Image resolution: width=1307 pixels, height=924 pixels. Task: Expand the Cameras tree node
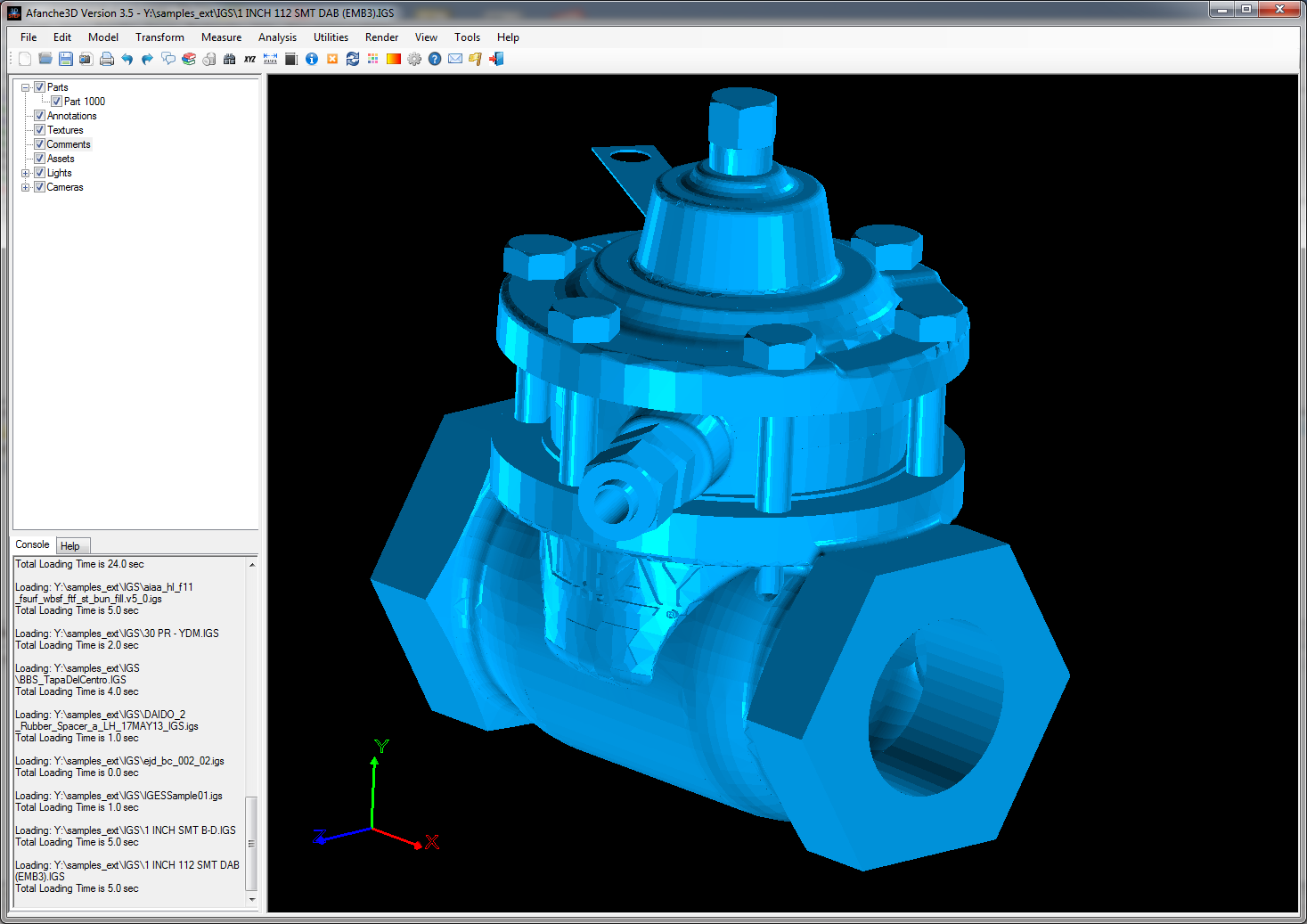click(x=26, y=187)
